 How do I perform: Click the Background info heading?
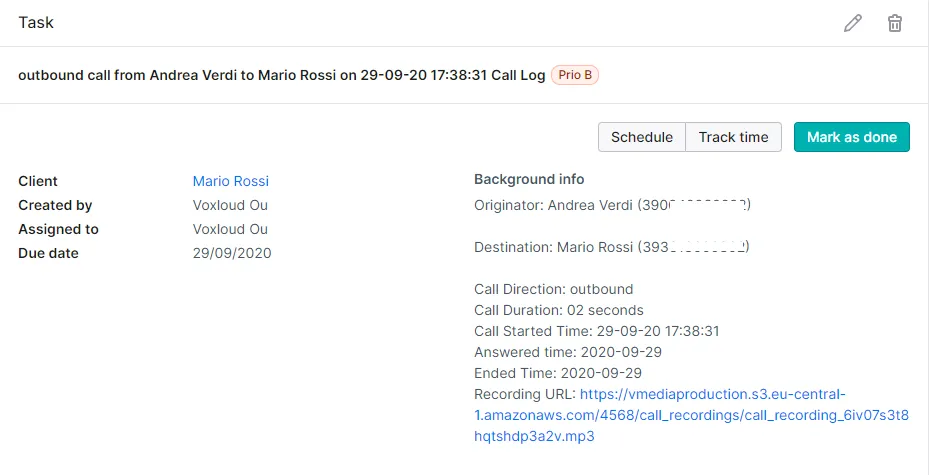click(x=529, y=179)
